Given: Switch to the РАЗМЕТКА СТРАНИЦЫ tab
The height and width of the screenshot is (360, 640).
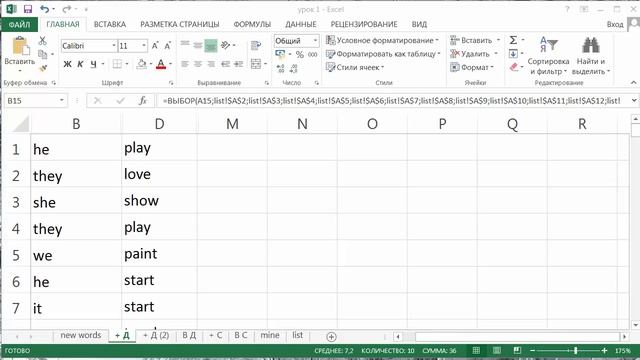Looking at the screenshot, I should click(180, 24).
